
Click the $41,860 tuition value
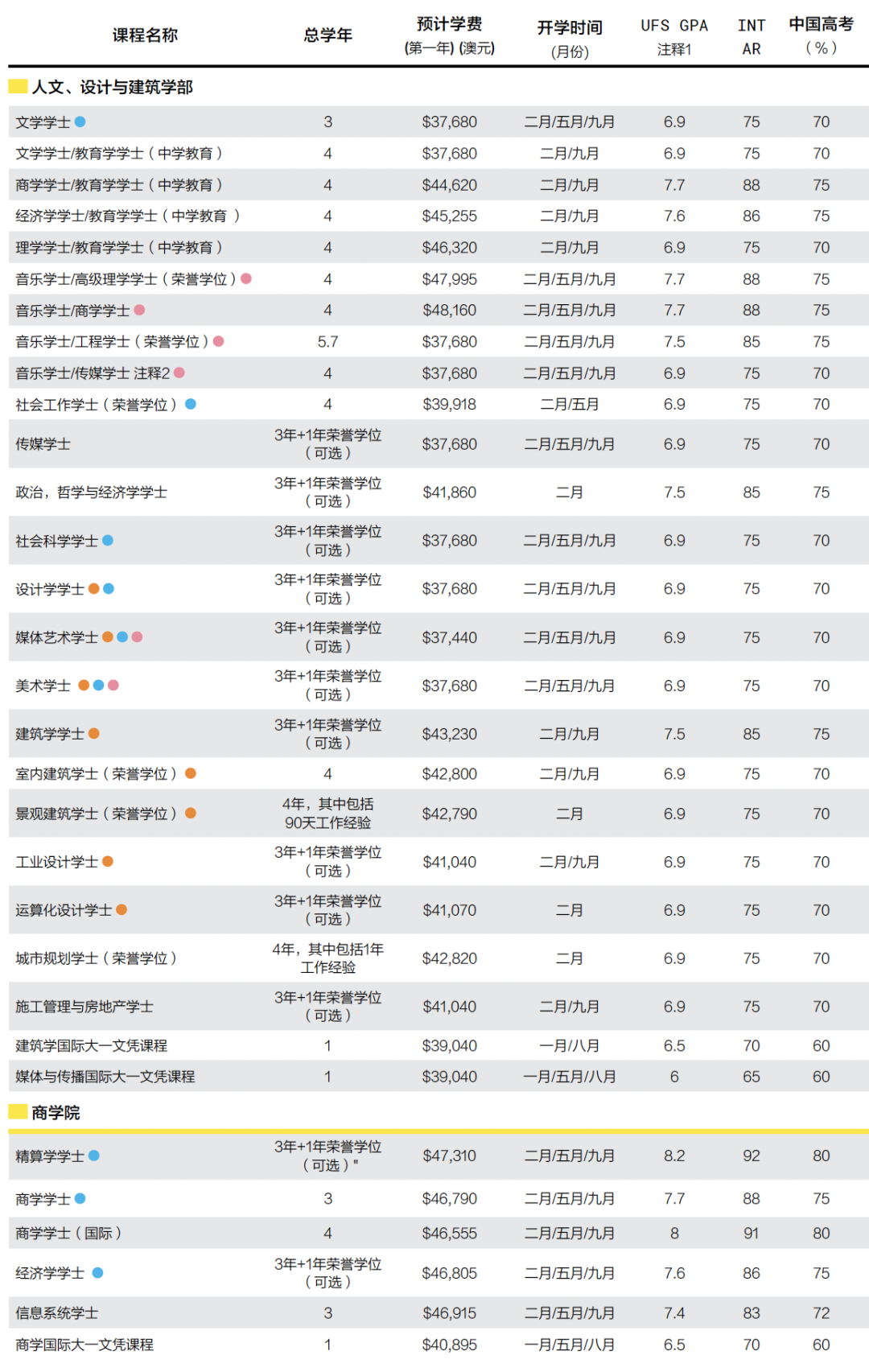coord(450,492)
